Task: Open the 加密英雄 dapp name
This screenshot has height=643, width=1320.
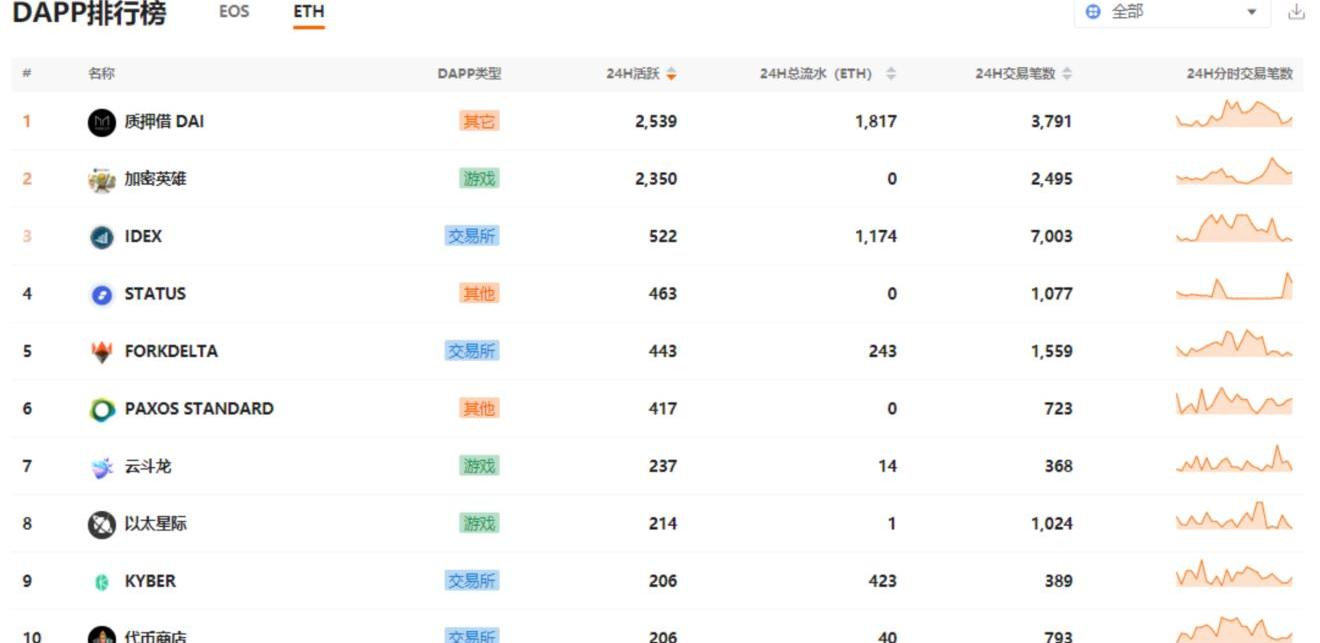Action: click(155, 179)
